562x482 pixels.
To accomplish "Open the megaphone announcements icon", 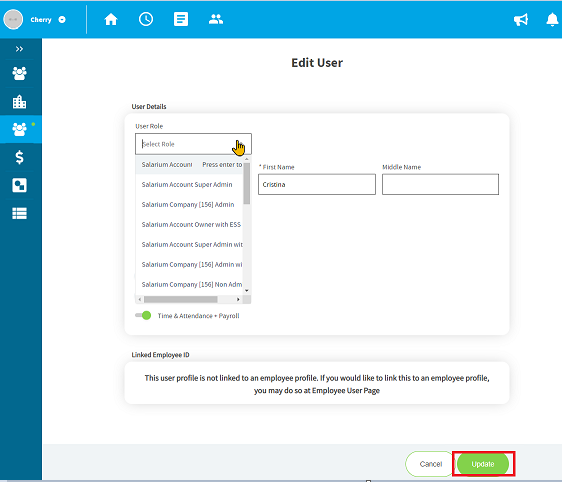I will (x=521, y=19).
